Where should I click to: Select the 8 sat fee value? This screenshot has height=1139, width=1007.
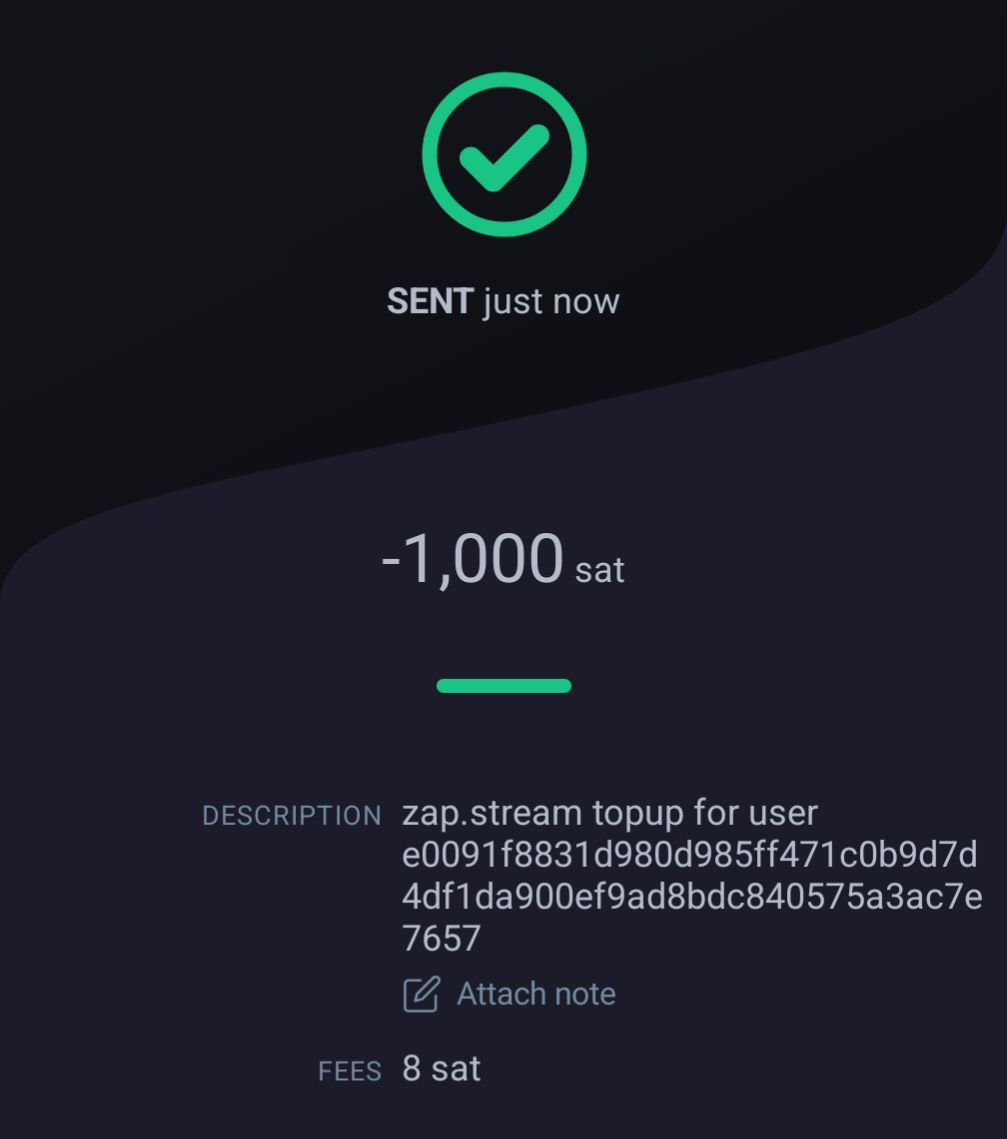click(x=441, y=1069)
